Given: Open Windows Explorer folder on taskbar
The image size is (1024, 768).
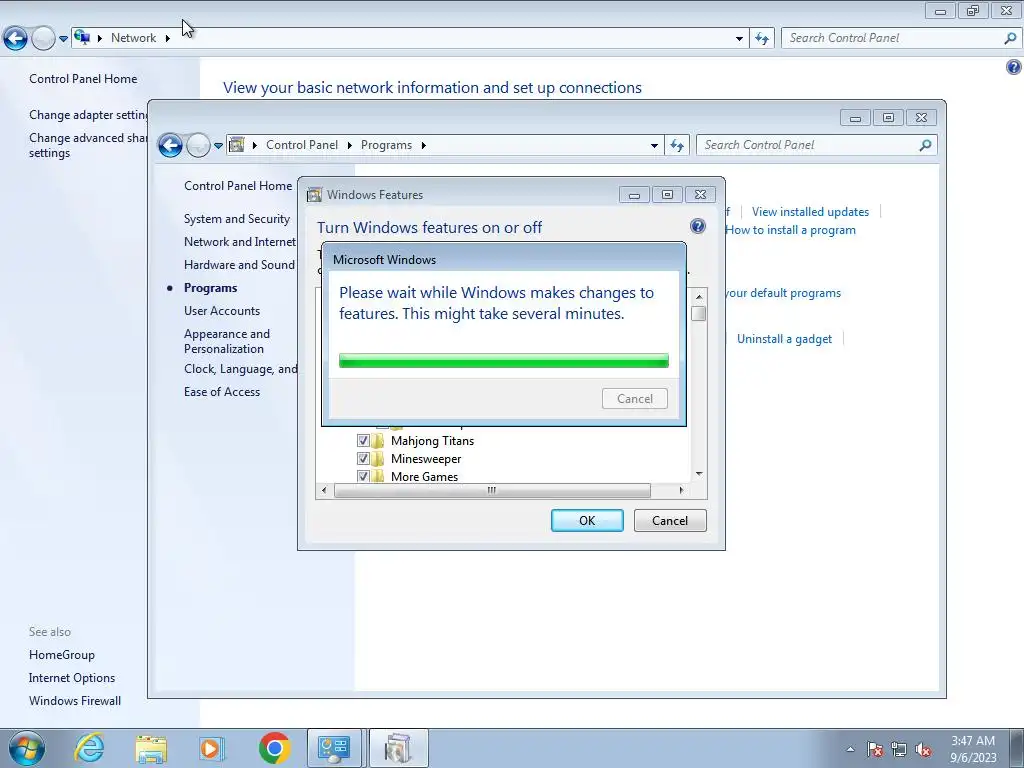Looking at the screenshot, I should (x=151, y=748).
